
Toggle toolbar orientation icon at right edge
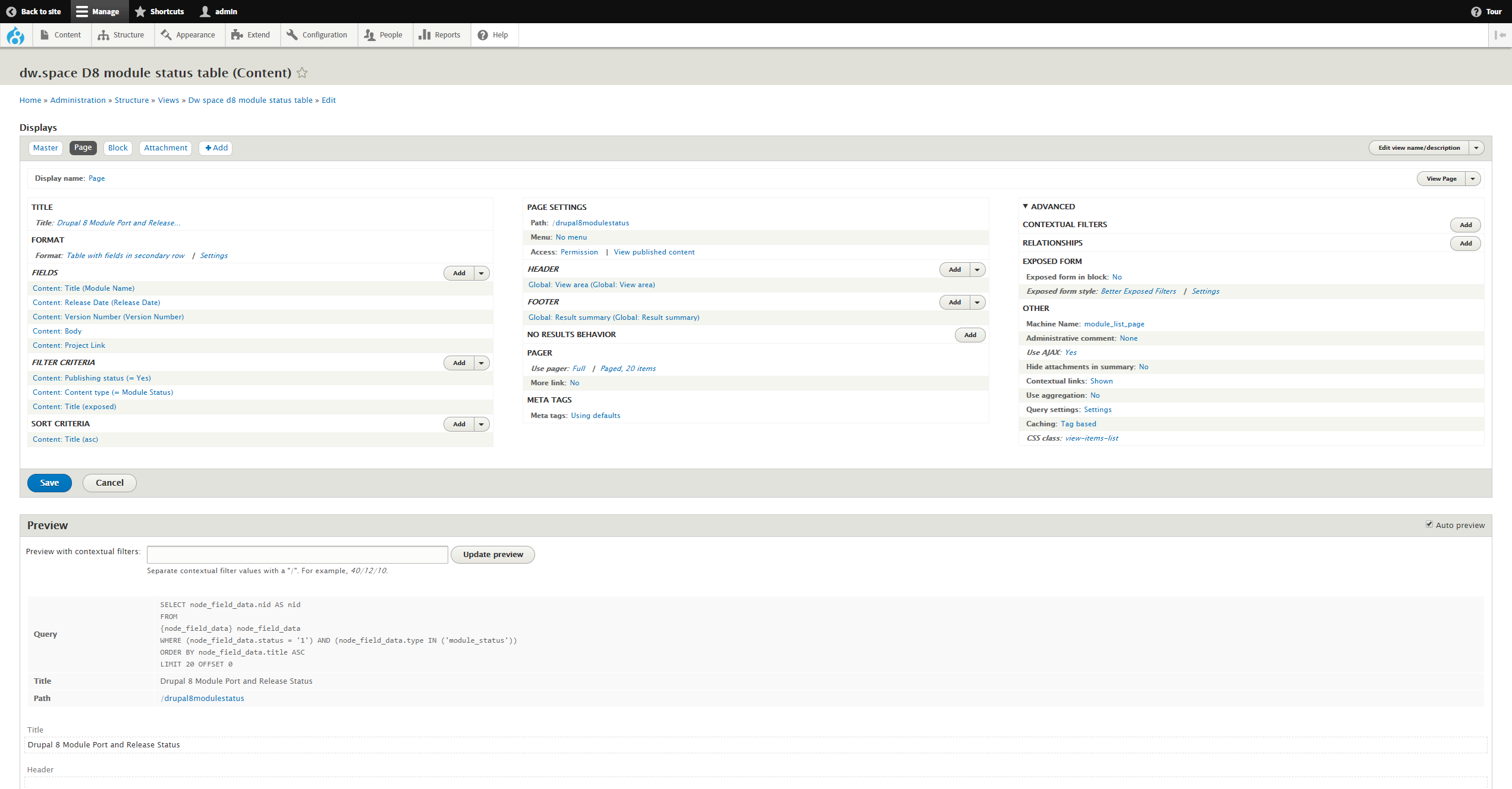(x=1500, y=35)
